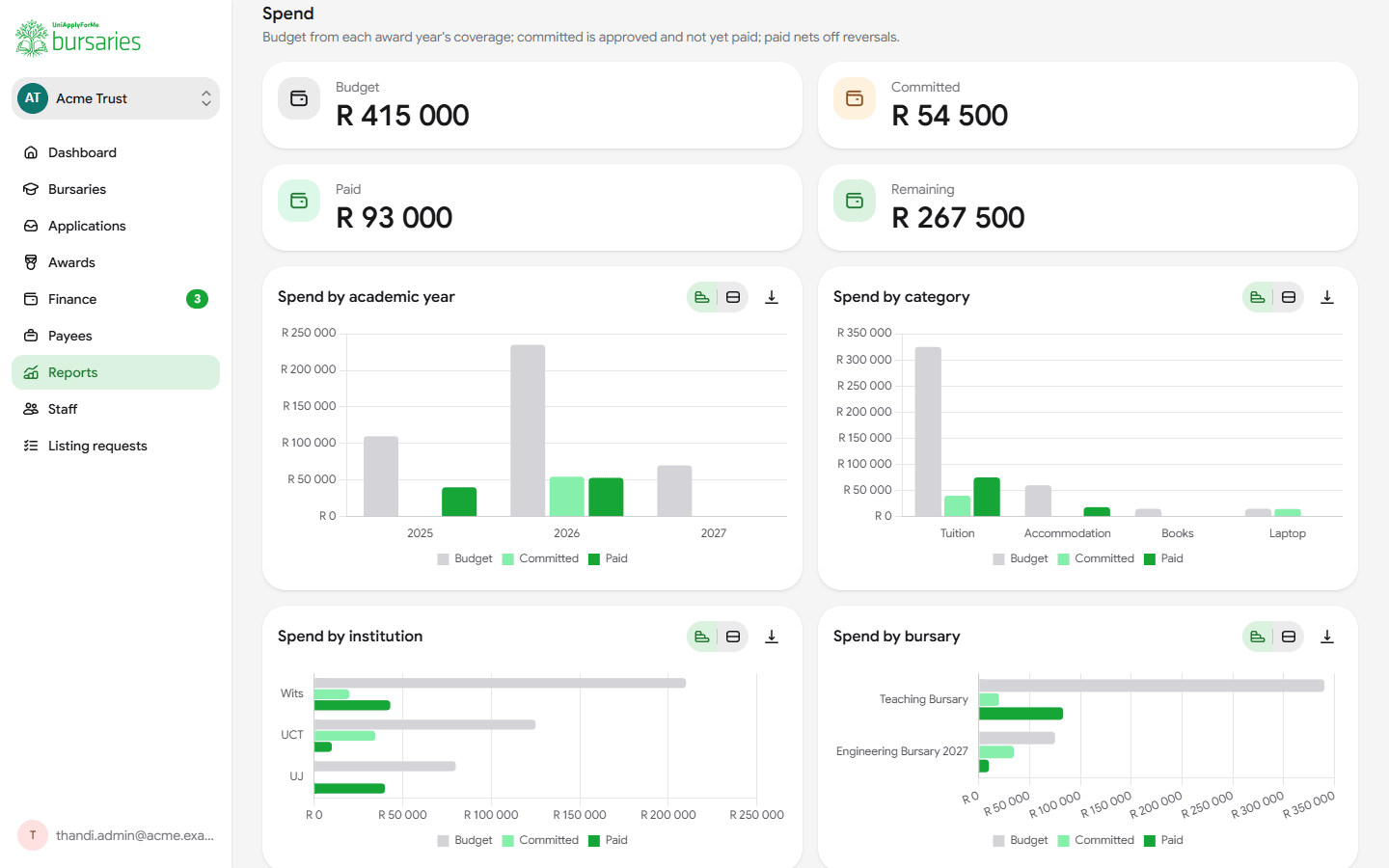The image size is (1389, 868).
Task: Switch Spend by category to table view
Action: [x=1289, y=297]
